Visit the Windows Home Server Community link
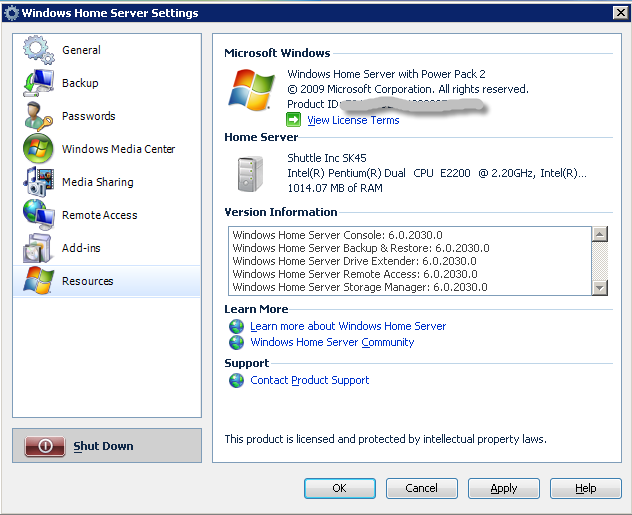 click(332, 342)
